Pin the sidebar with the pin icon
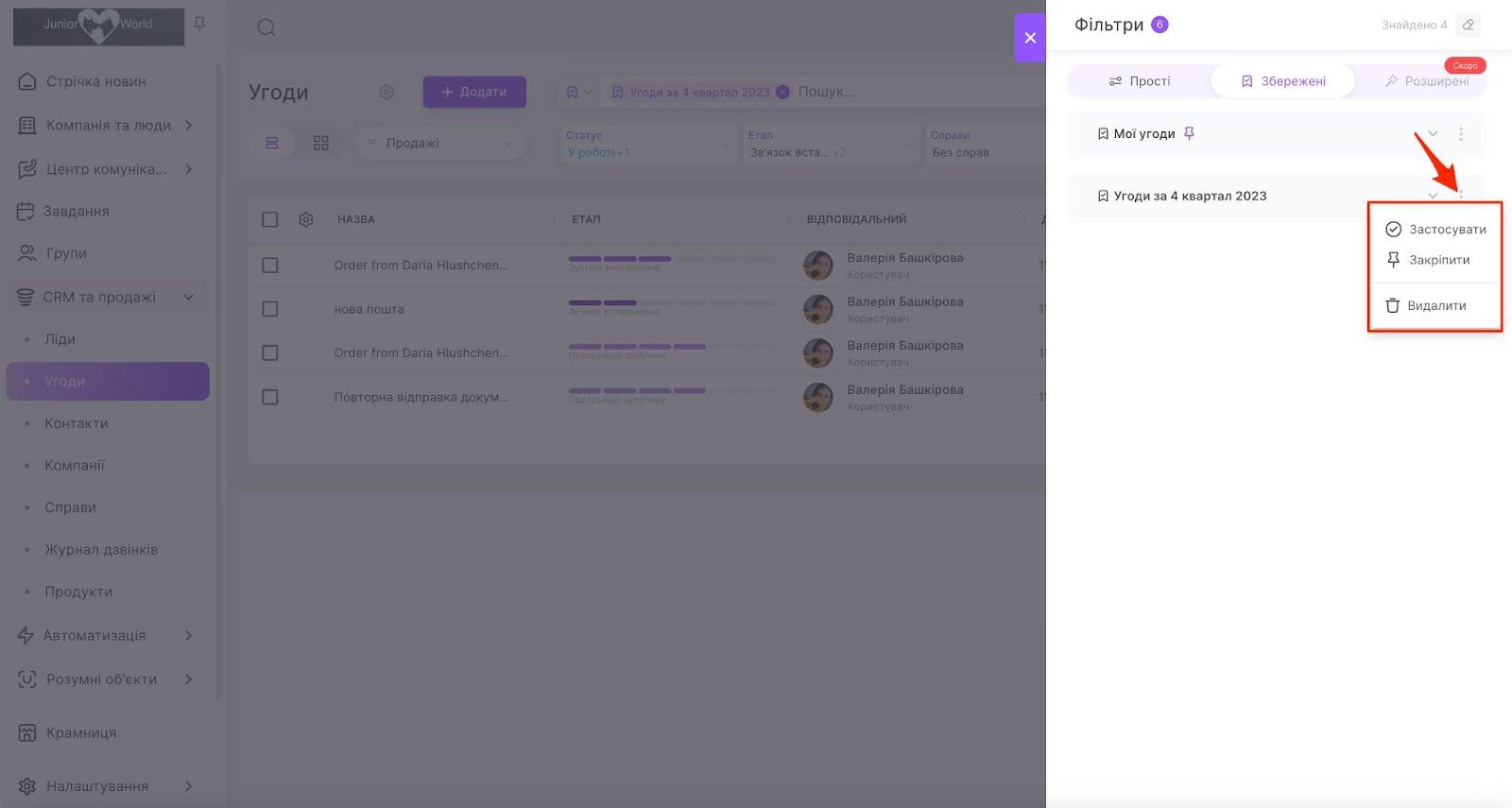Viewport: 1512px width, 808px height. click(x=199, y=25)
